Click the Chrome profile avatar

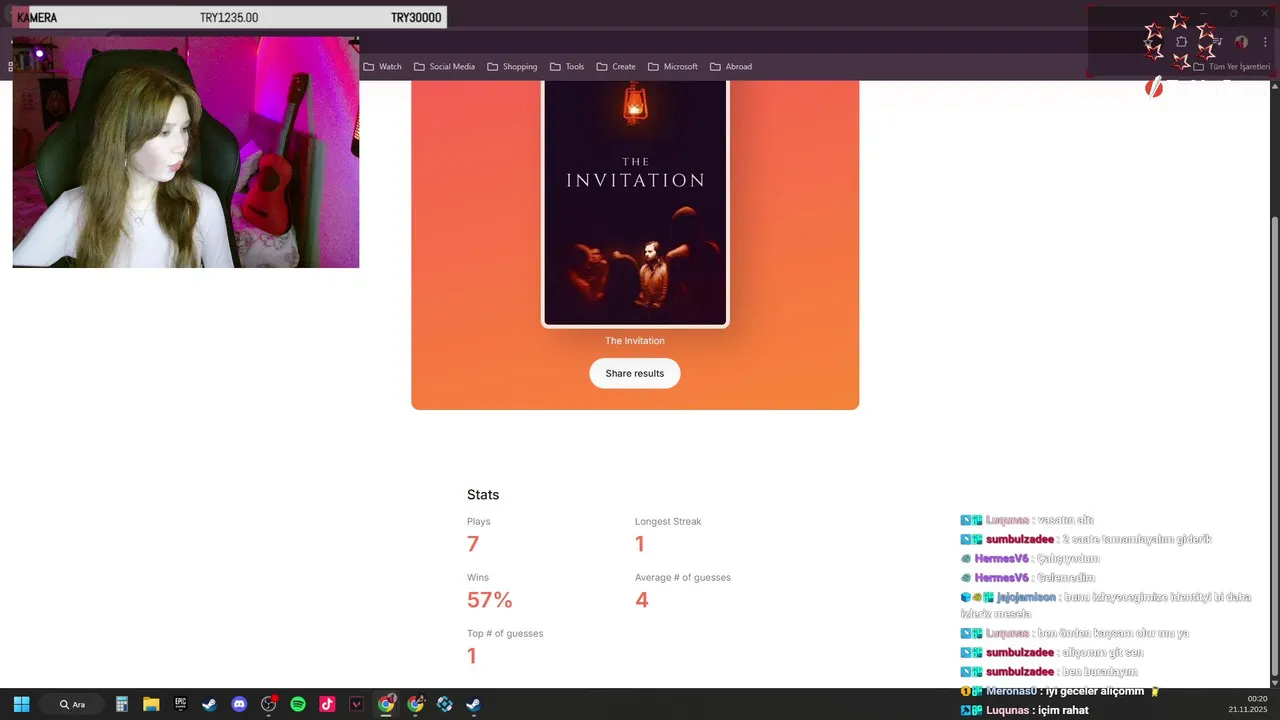(1241, 42)
